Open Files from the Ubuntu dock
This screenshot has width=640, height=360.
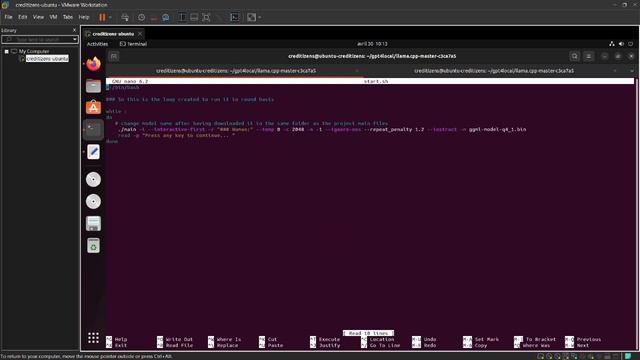coord(93,86)
